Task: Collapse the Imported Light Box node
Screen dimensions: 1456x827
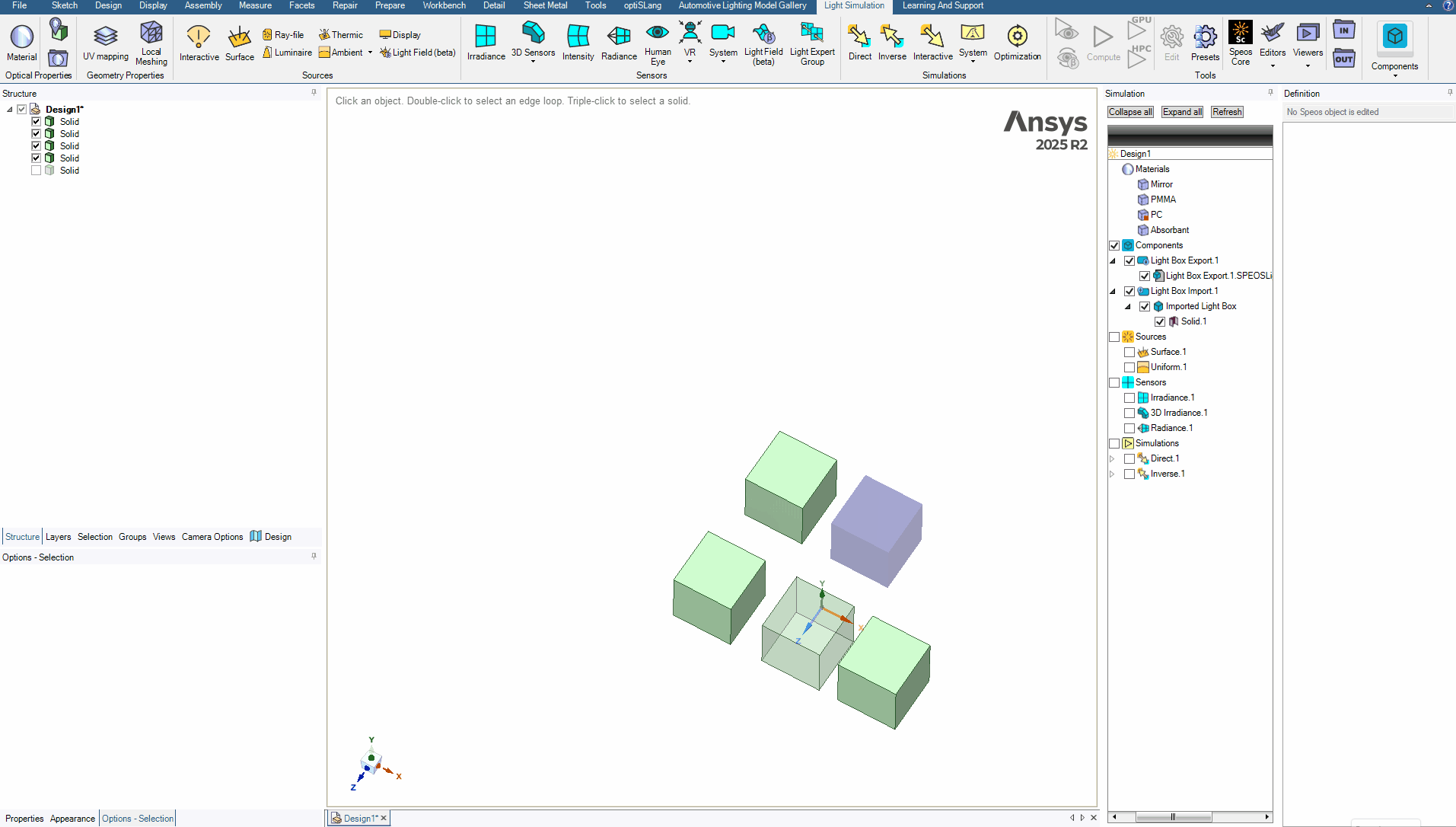Action: (x=1128, y=306)
